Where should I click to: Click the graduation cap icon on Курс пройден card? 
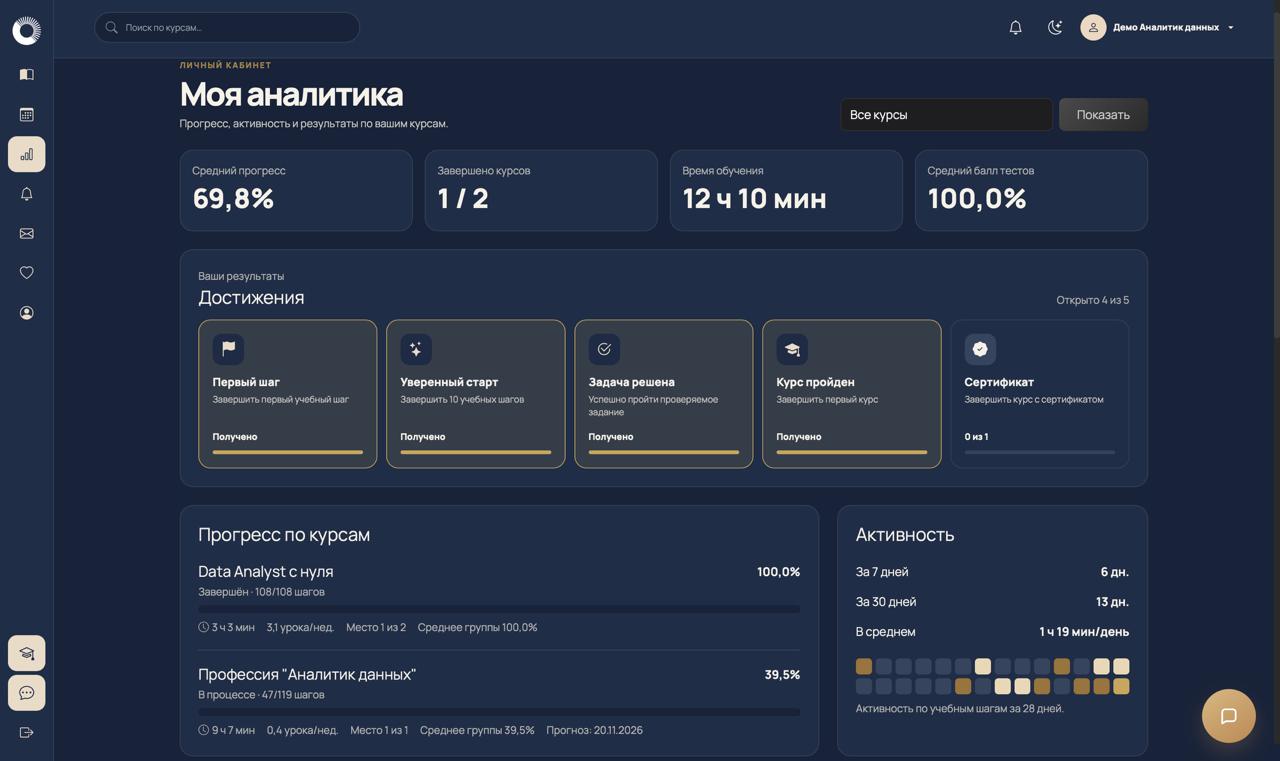(x=792, y=349)
